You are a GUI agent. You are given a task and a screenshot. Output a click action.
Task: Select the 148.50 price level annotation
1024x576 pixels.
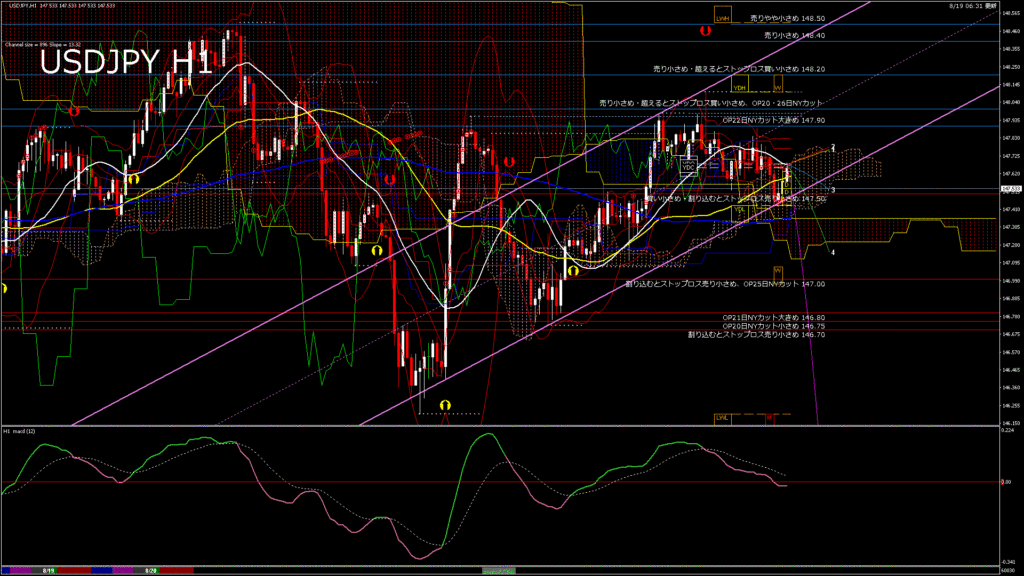tap(787, 19)
